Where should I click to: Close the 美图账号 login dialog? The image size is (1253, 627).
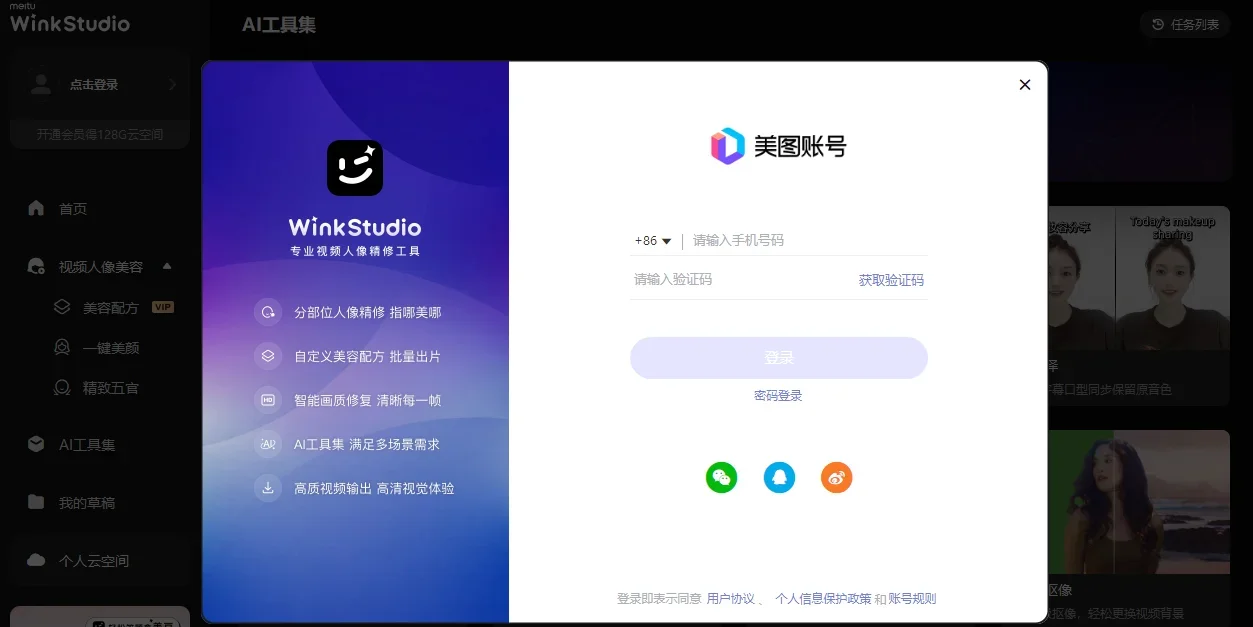pyautogui.click(x=1024, y=85)
